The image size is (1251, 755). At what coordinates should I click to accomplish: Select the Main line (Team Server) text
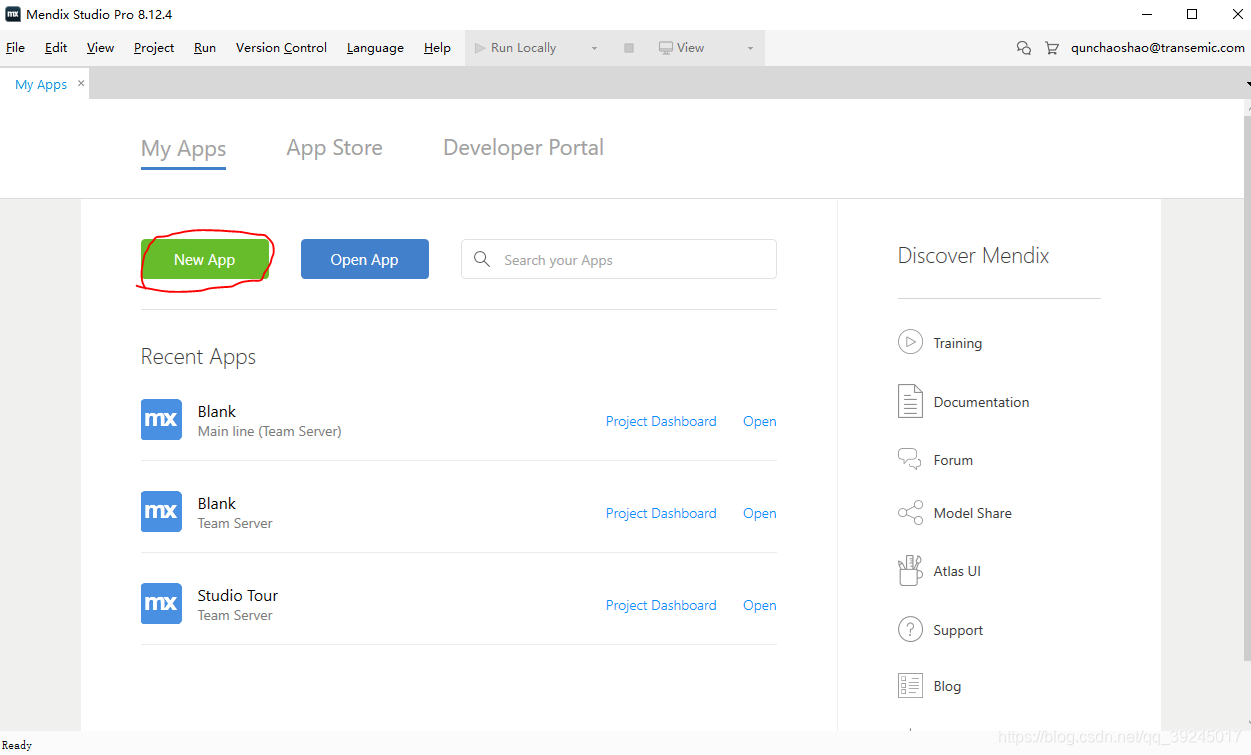tap(269, 431)
